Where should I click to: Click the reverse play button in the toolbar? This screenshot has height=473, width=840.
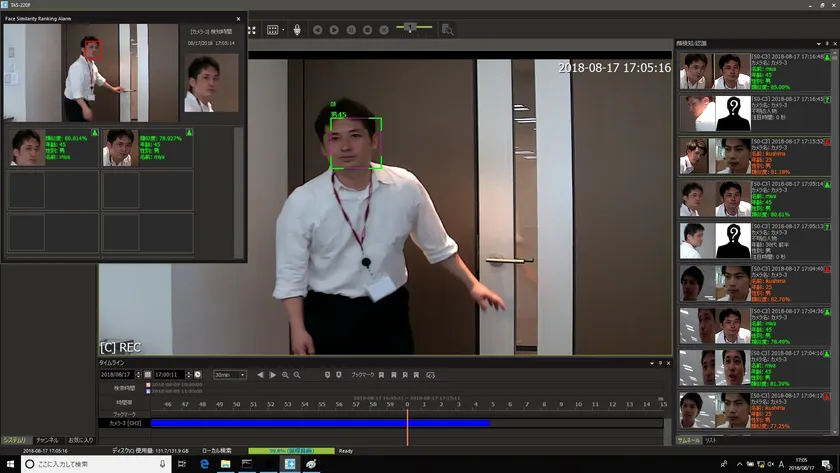pos(318,30)
